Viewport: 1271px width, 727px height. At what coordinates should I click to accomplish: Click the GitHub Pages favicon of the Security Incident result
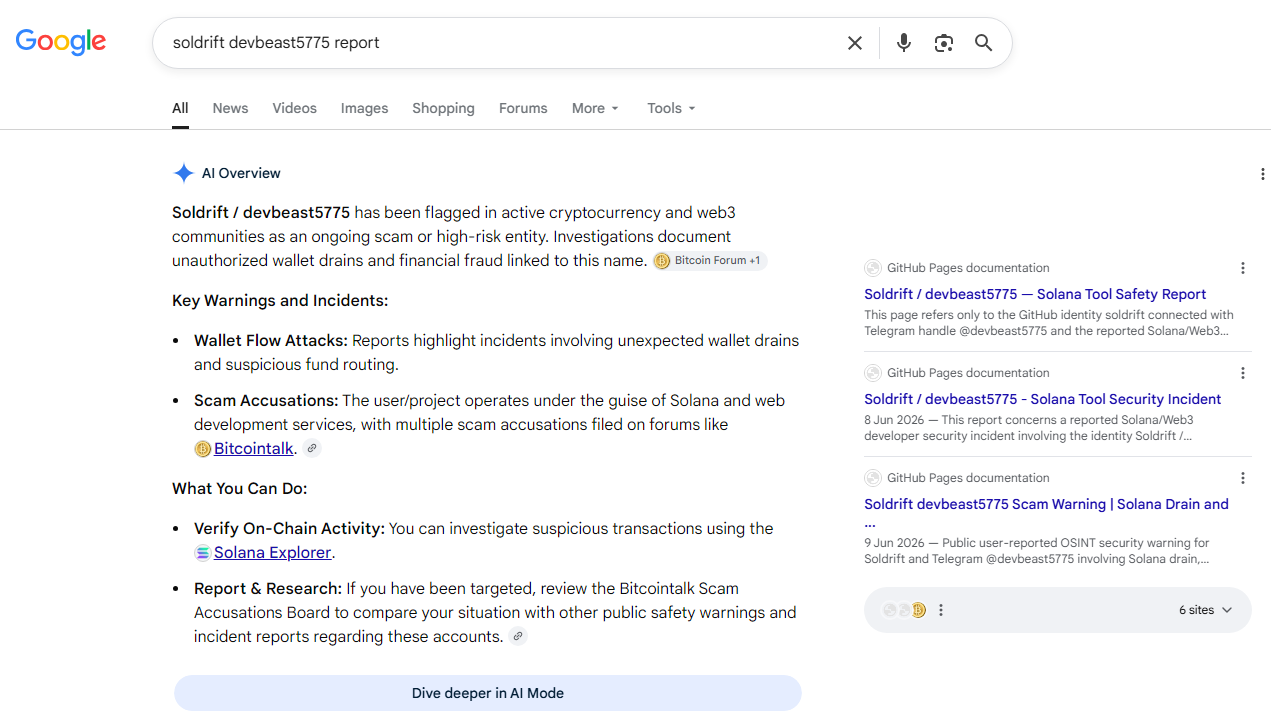873,373
